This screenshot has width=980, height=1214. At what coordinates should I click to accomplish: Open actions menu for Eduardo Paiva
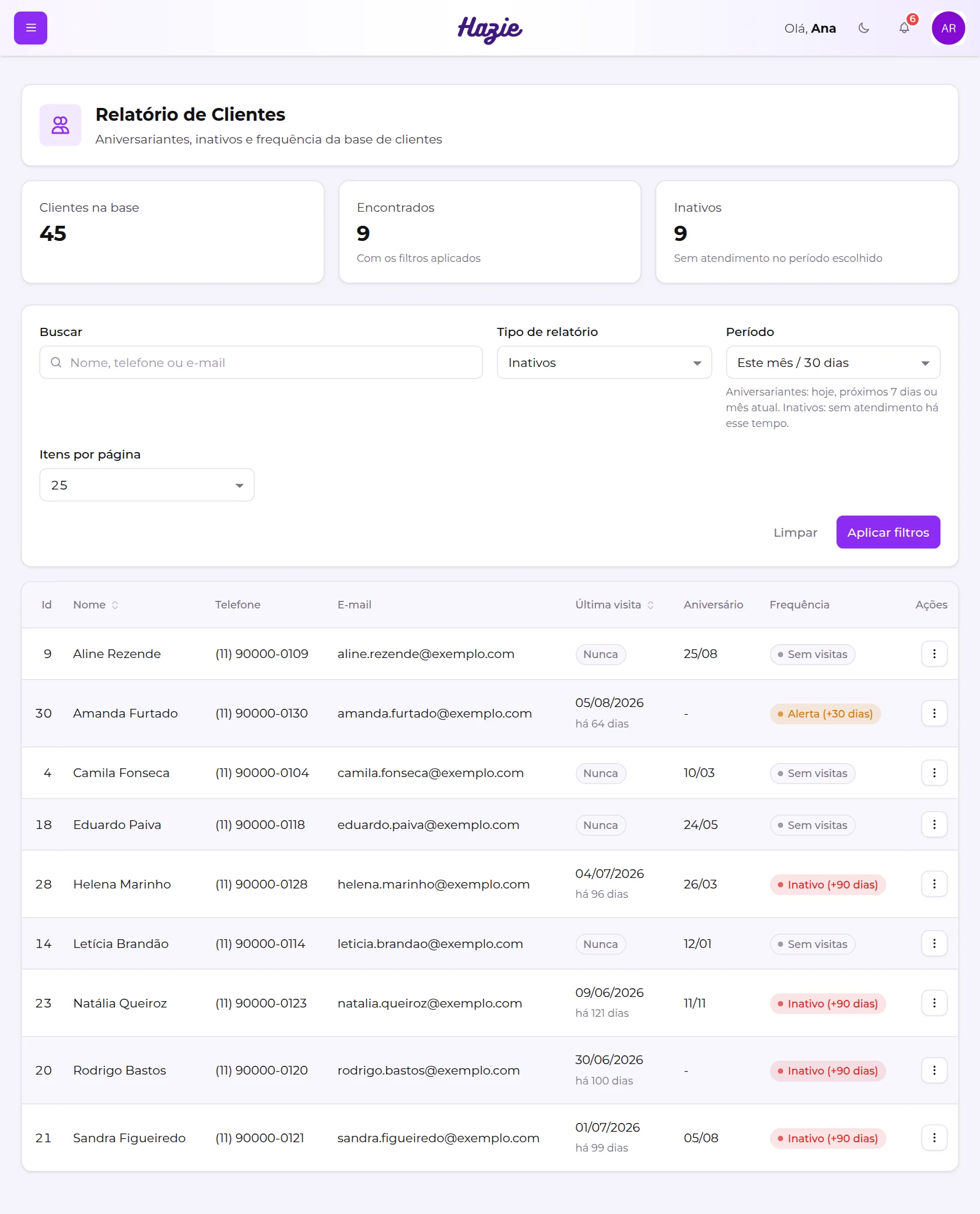click(934, 825)
